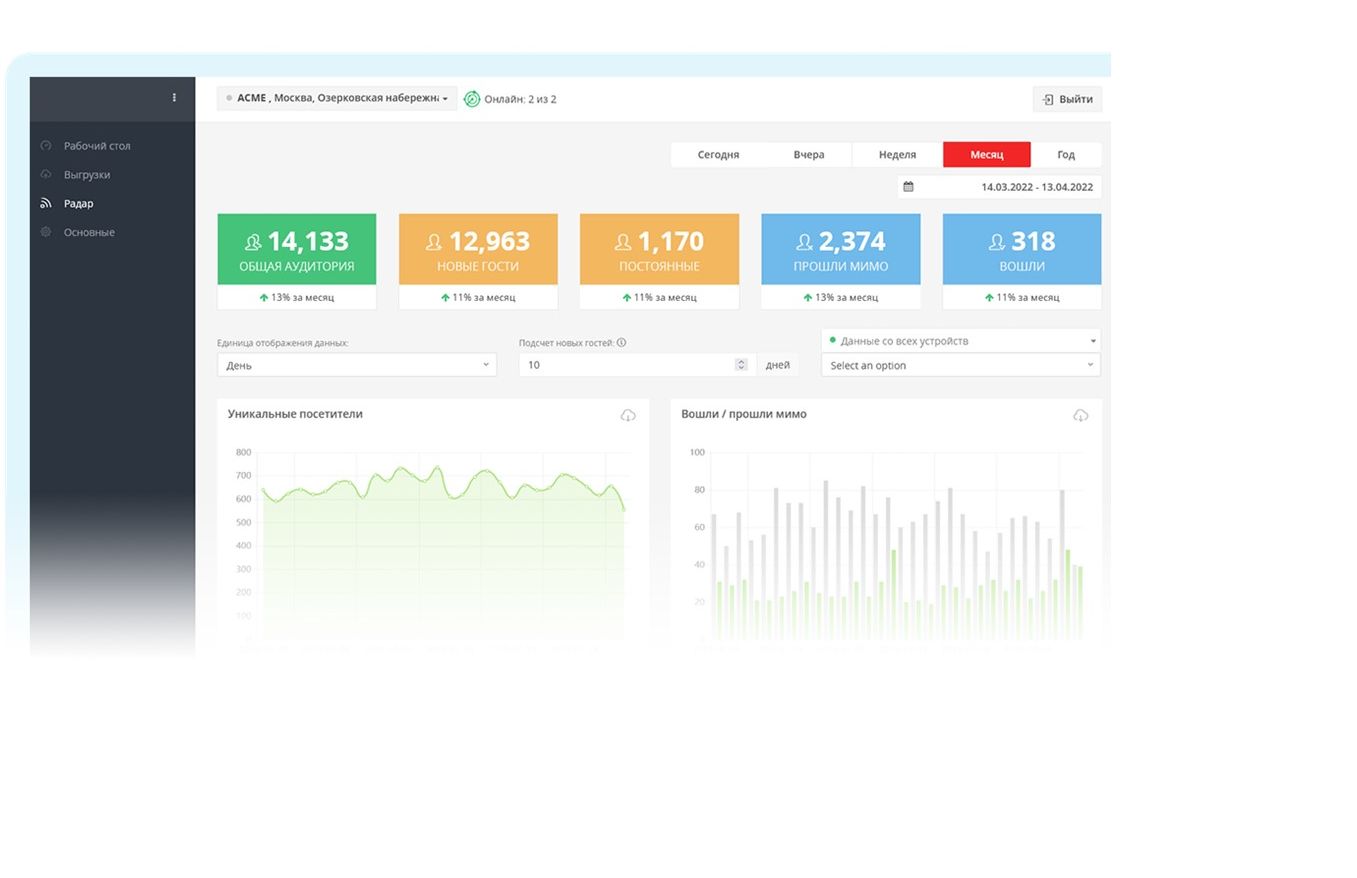Click 11% за месяц under Вошли
Image resolution: width=1357 pixels, height=878 pixels.
[x=1022, y=297]
